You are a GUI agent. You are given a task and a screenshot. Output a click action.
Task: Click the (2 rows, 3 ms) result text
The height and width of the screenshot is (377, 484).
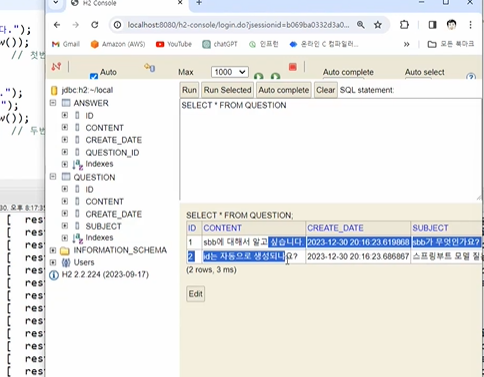pos(211,270)
